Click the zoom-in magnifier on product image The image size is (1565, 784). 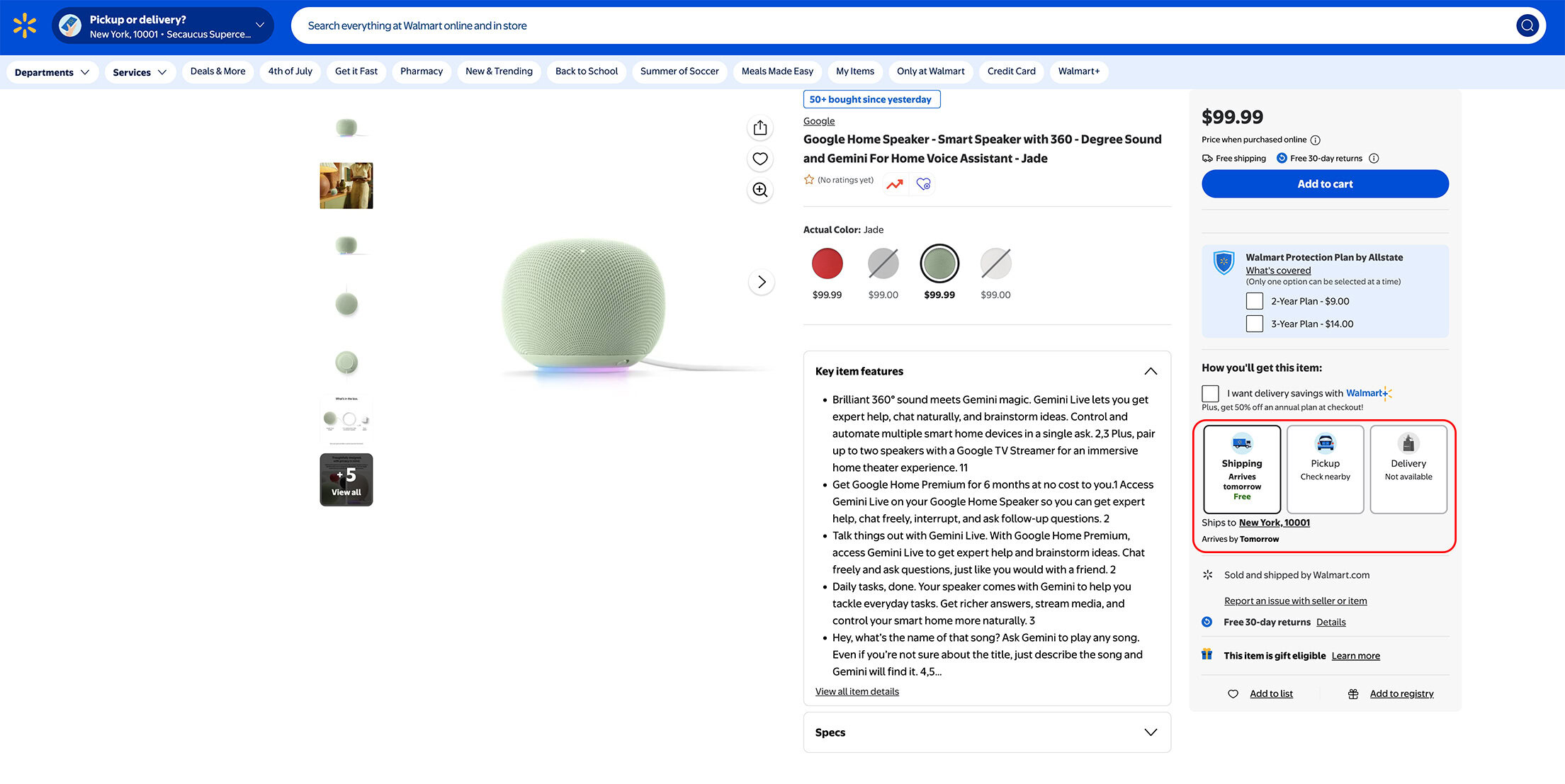[x=760, y=190]
